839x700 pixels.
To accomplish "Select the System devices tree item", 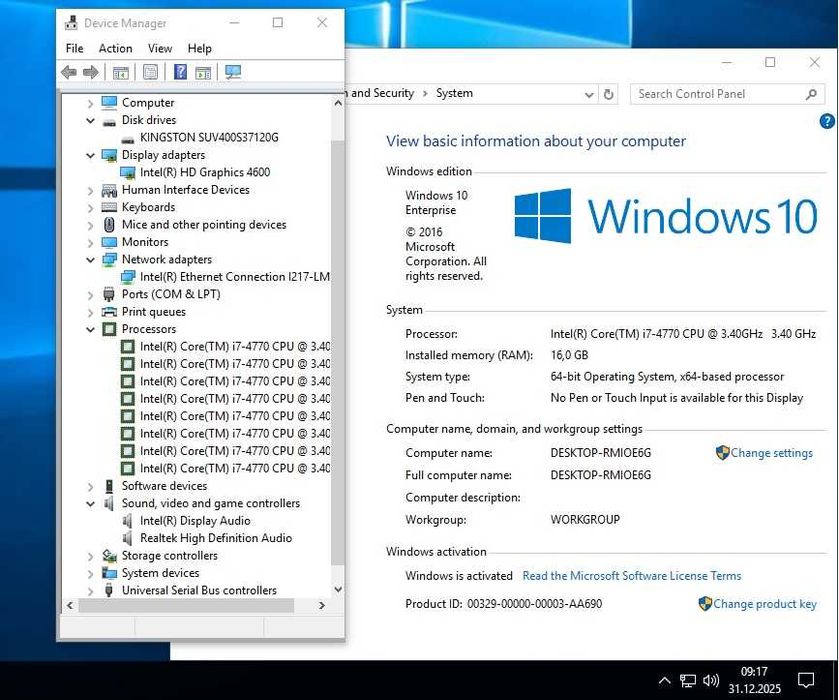I will (x=160, y=573).
